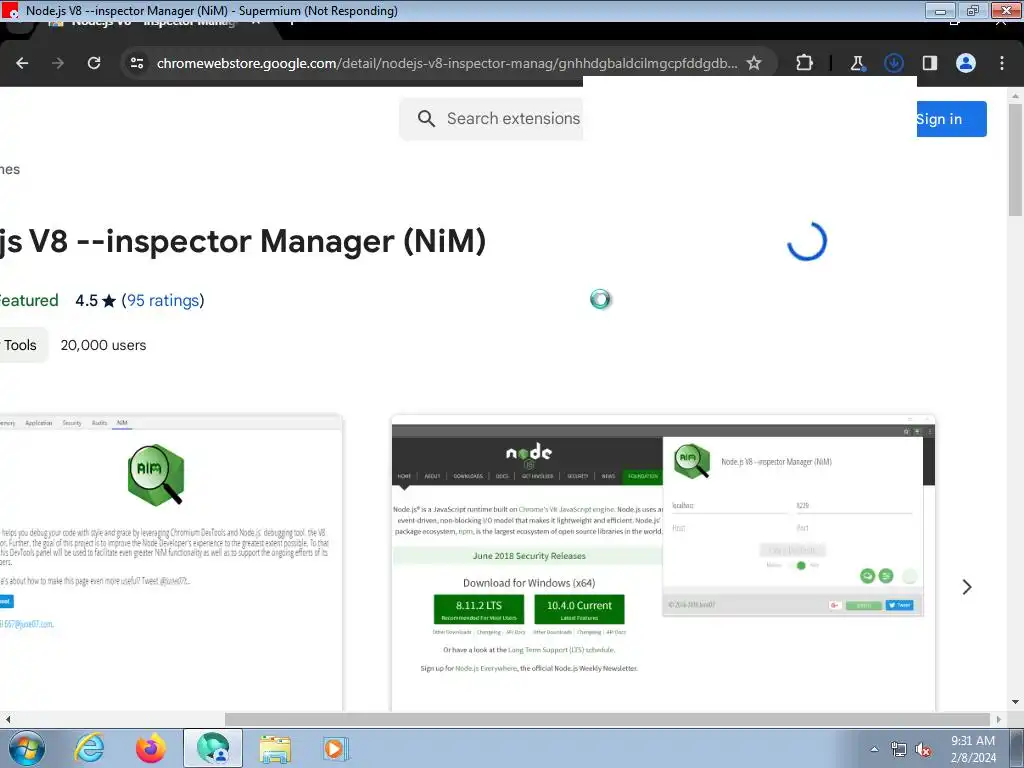Click the Sign in button
Image resolution: width=1024 pixels, height=768 pixels.
(x=952, y=119)
